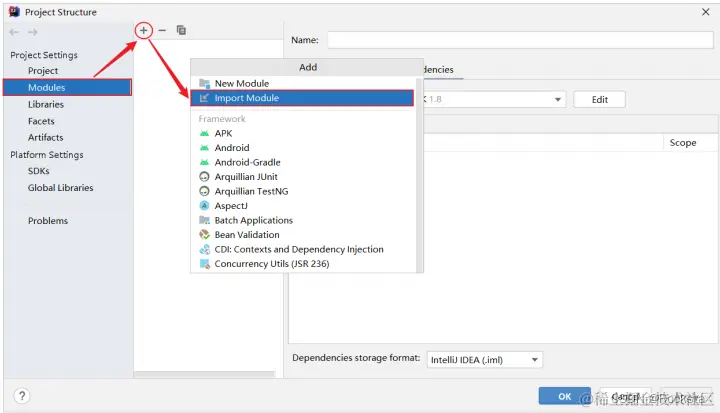Click the CDI framework icon
This screenshot has width=720, height=413.
pos(204,249)
